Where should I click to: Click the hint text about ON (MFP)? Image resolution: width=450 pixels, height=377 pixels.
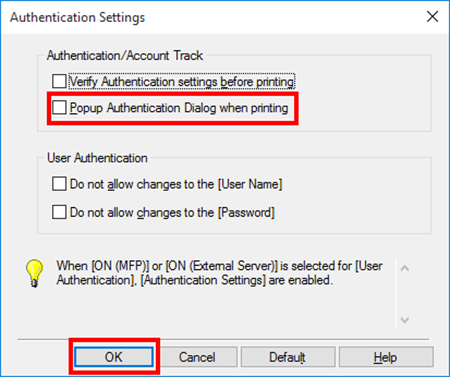click(219, 273)
